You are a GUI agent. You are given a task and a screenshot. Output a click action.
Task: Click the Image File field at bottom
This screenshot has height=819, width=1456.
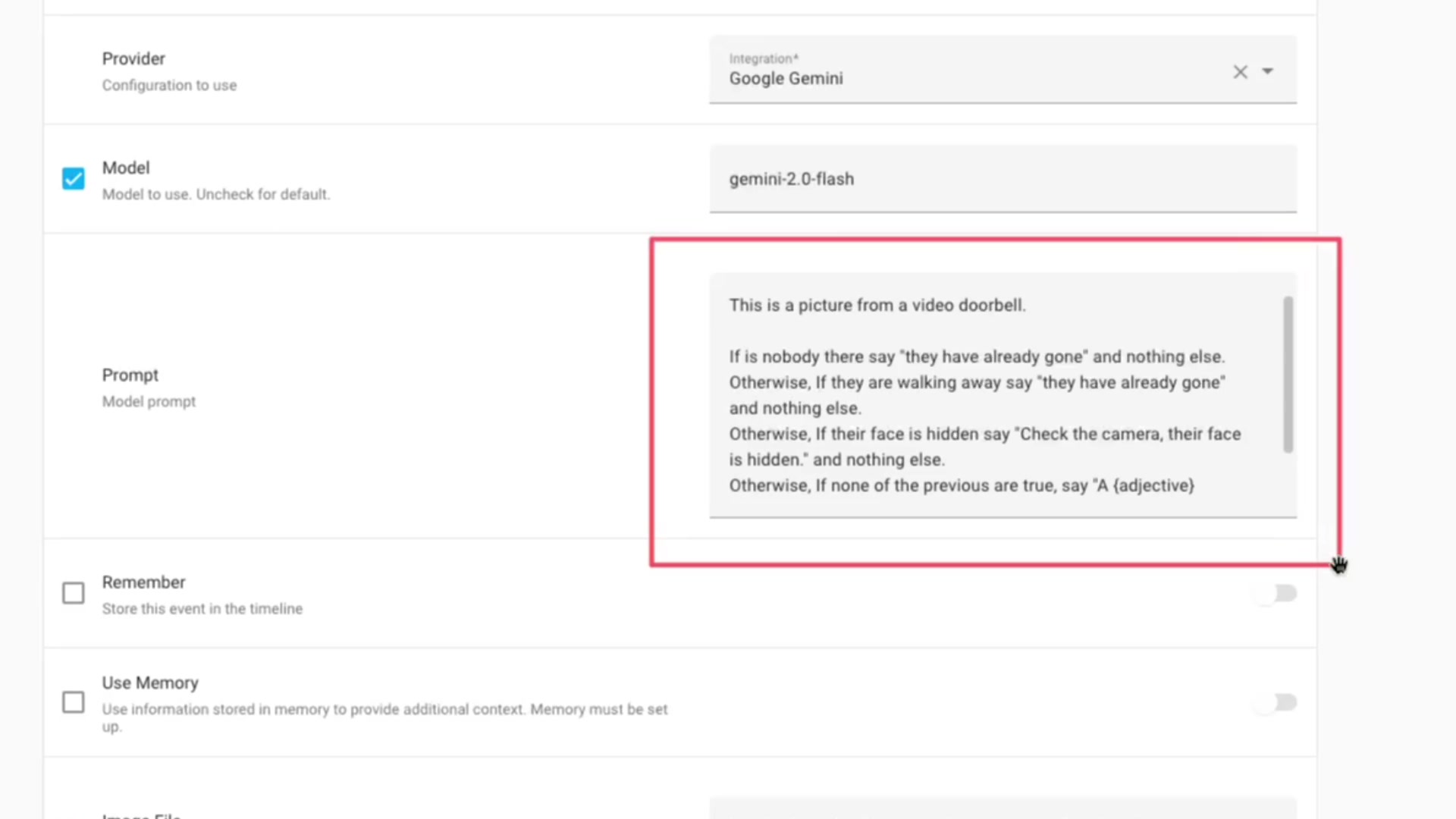click(x=1001, y=808)
